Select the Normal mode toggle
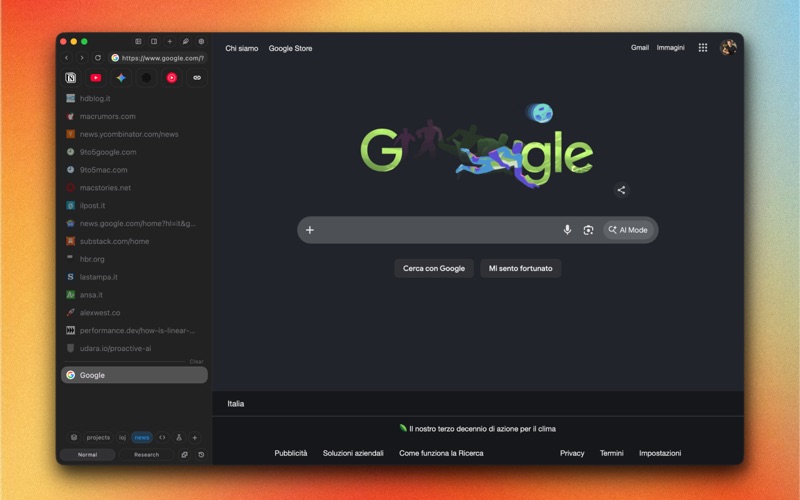 tap(87, 455)
